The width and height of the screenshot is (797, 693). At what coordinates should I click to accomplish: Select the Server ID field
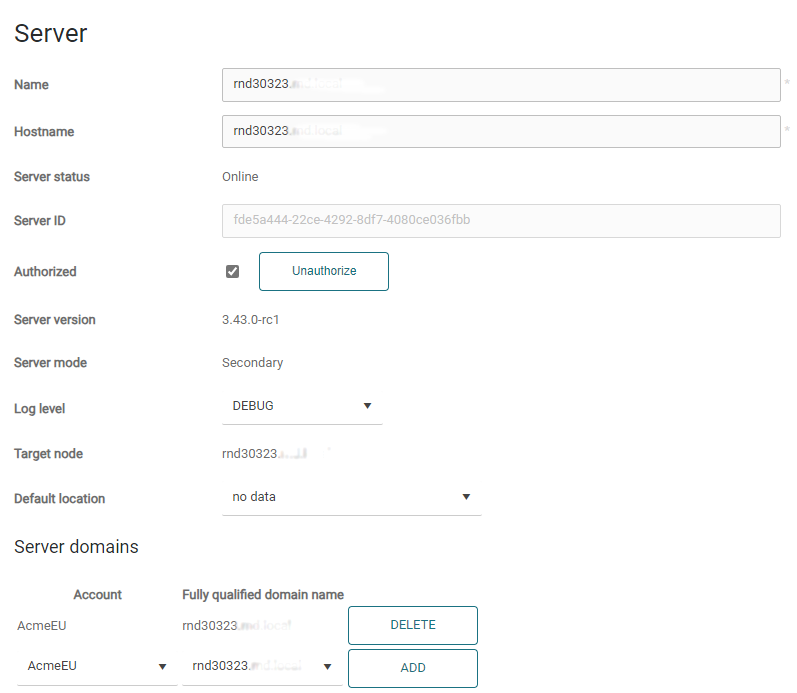click(500, 221)
